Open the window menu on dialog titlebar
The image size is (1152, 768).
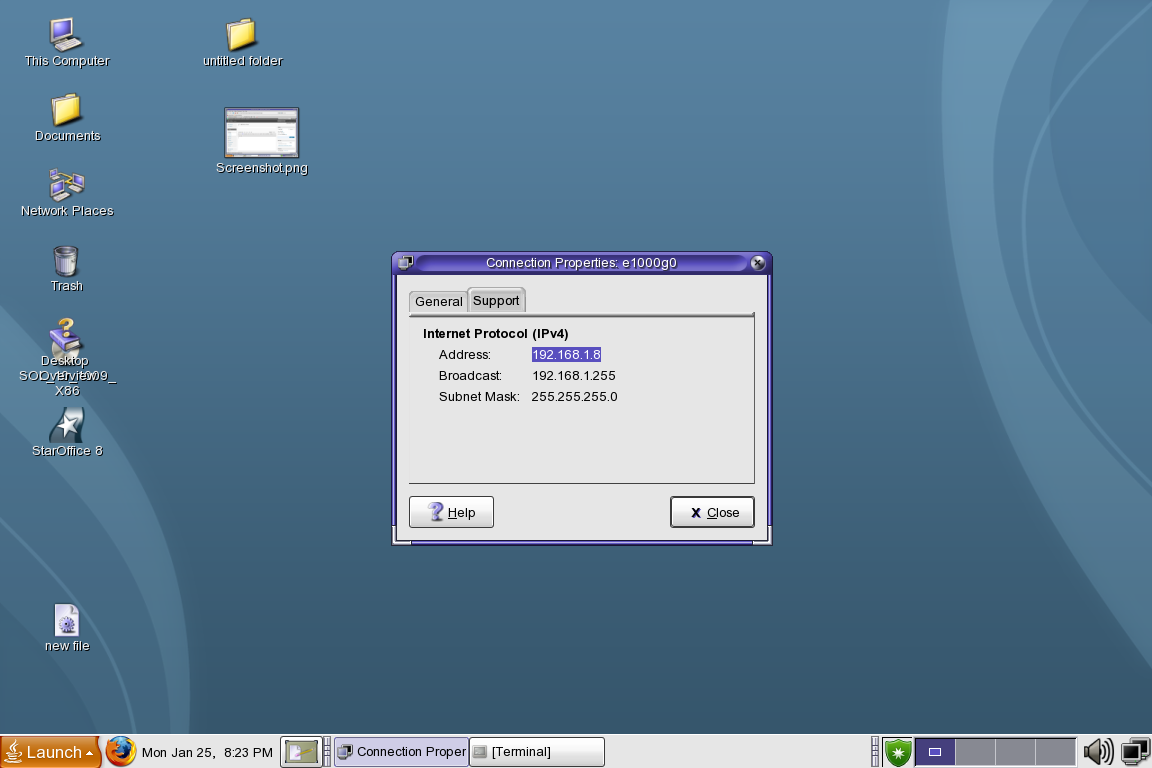coord(404,263)
